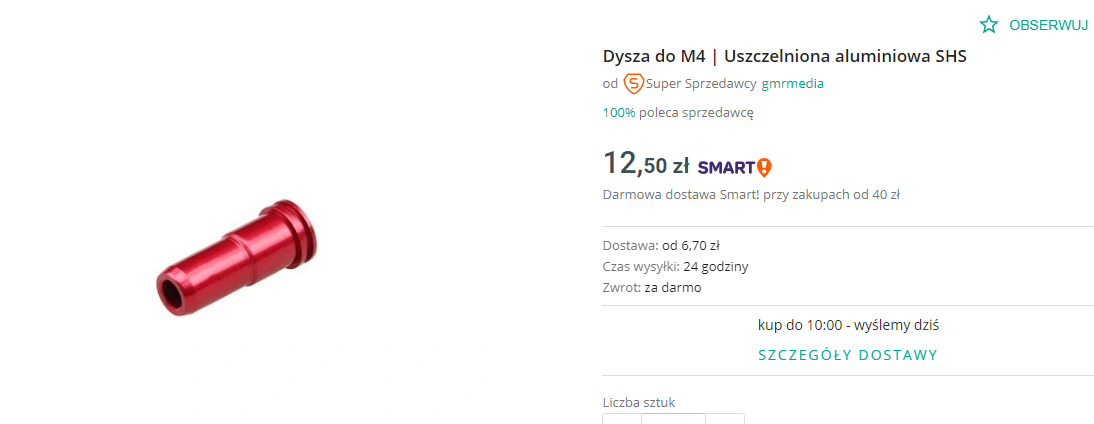Click the OBSERWUJ label
Screen dimensions: 1094x424
[1048, 25]
